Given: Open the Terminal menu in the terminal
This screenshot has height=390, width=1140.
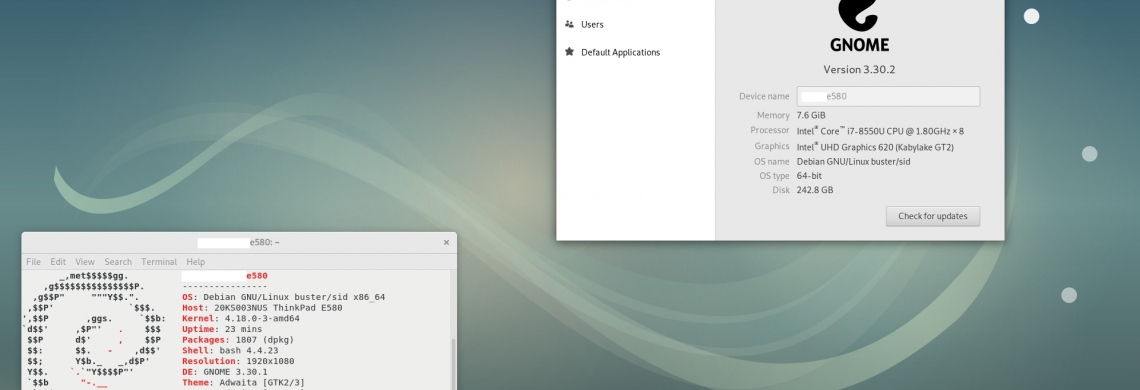Looking at the screenshot, I should pyautogui.click(x=159, y=262).
